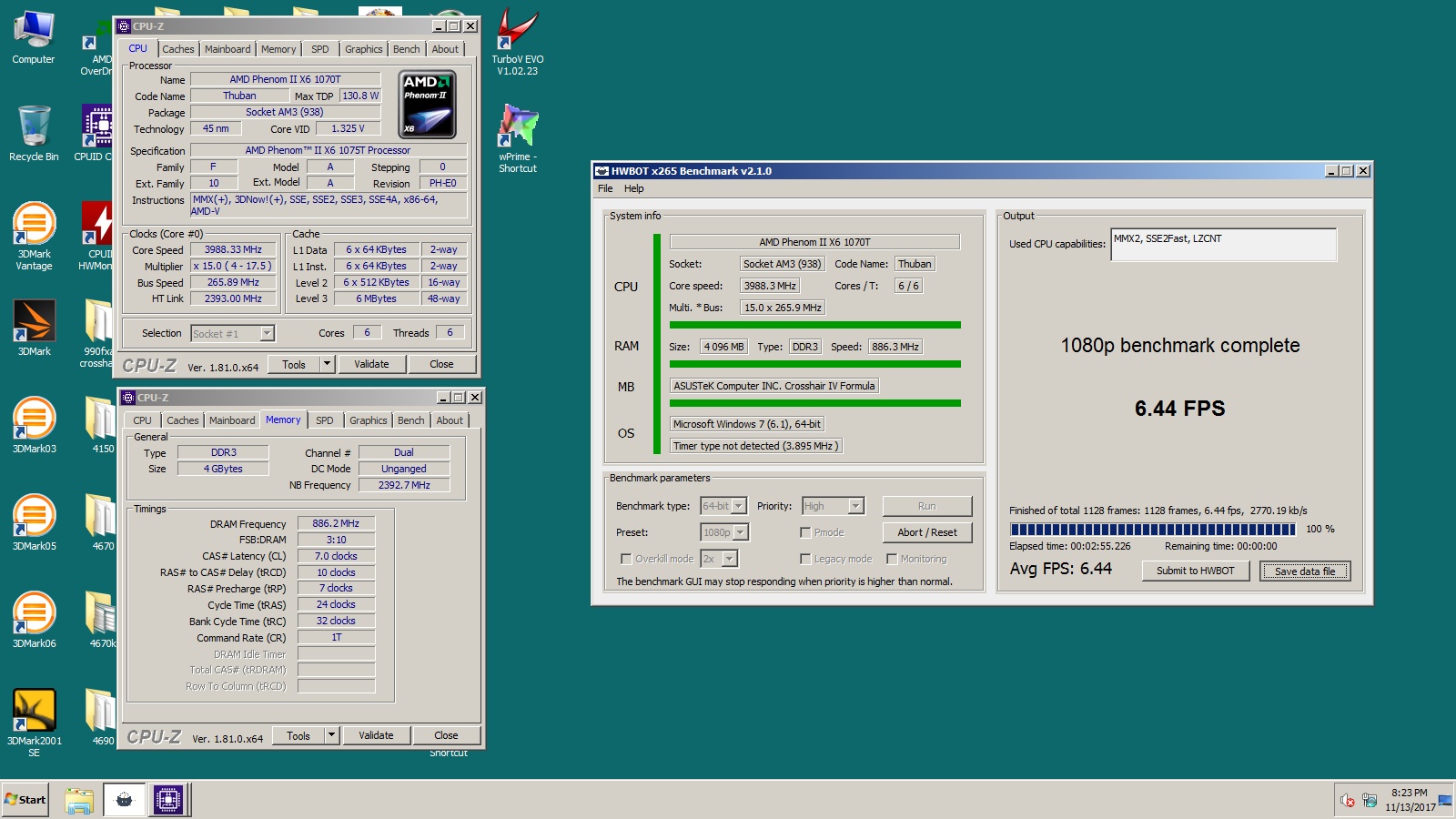The height and width of the screenshot is (819, 1456).
Task: Open the Socket #1 selection dropdown
Action: point(232,333)
